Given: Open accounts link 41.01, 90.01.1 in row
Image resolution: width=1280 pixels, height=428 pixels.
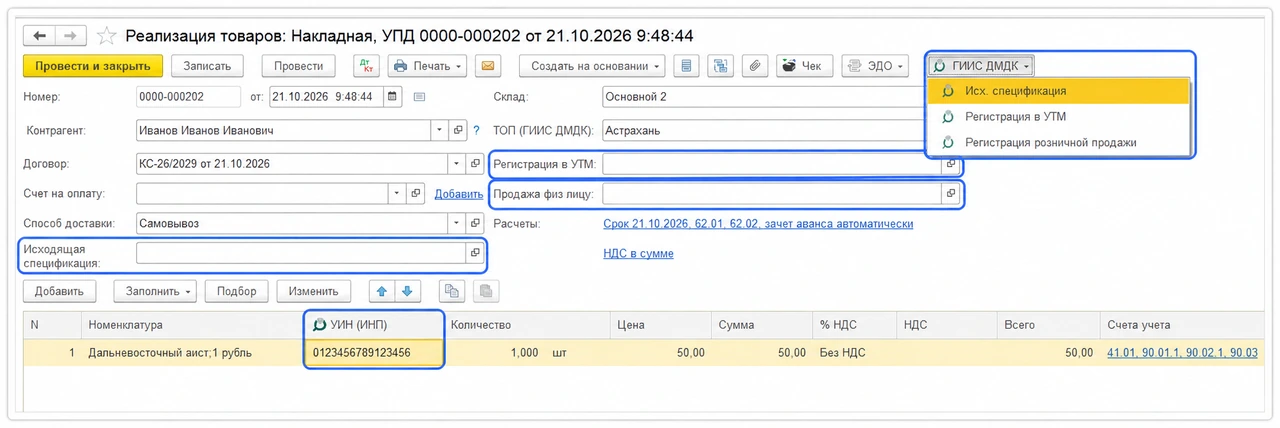Looking at the screenshot, I should click(1182, 352).
